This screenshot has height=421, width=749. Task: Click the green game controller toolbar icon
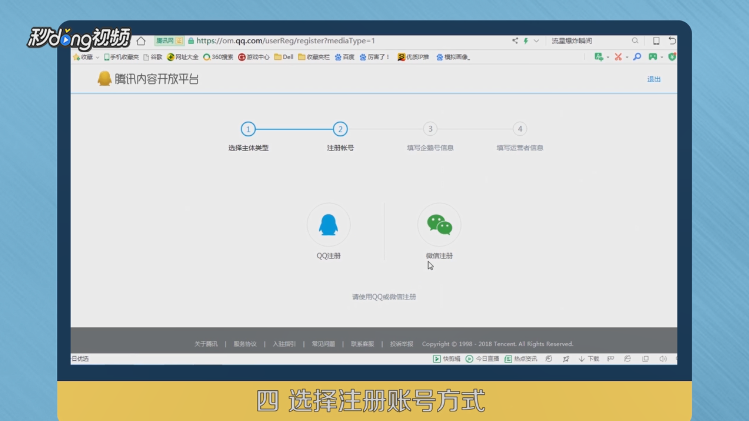653,57
